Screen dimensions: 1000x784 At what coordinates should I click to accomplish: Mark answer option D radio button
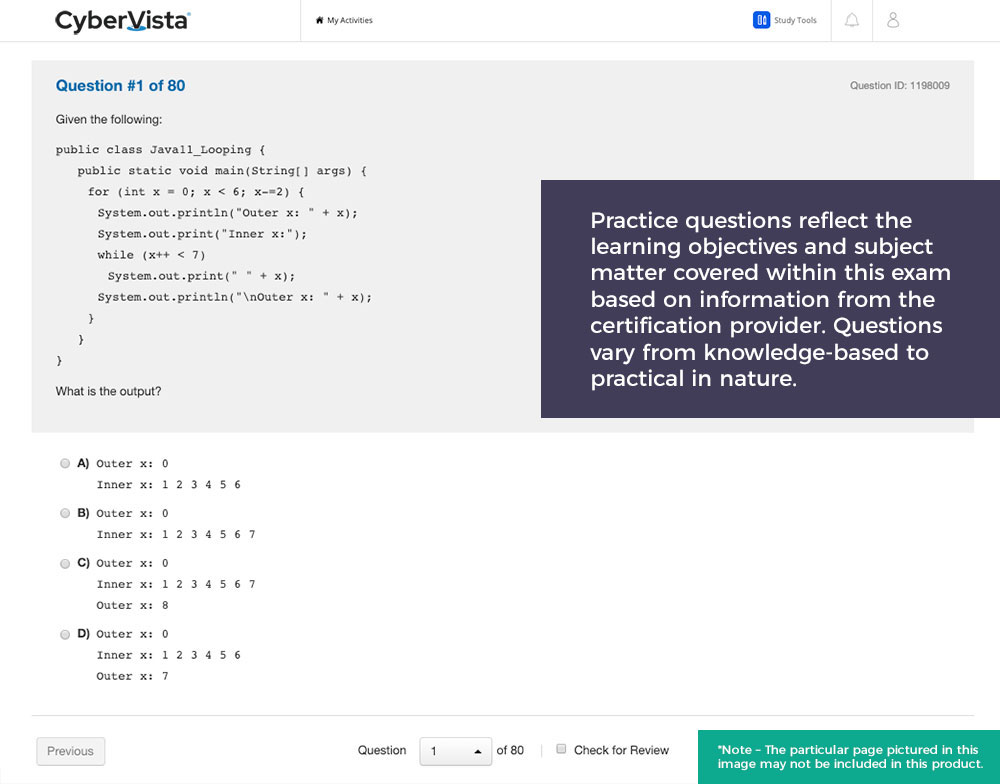65,634
